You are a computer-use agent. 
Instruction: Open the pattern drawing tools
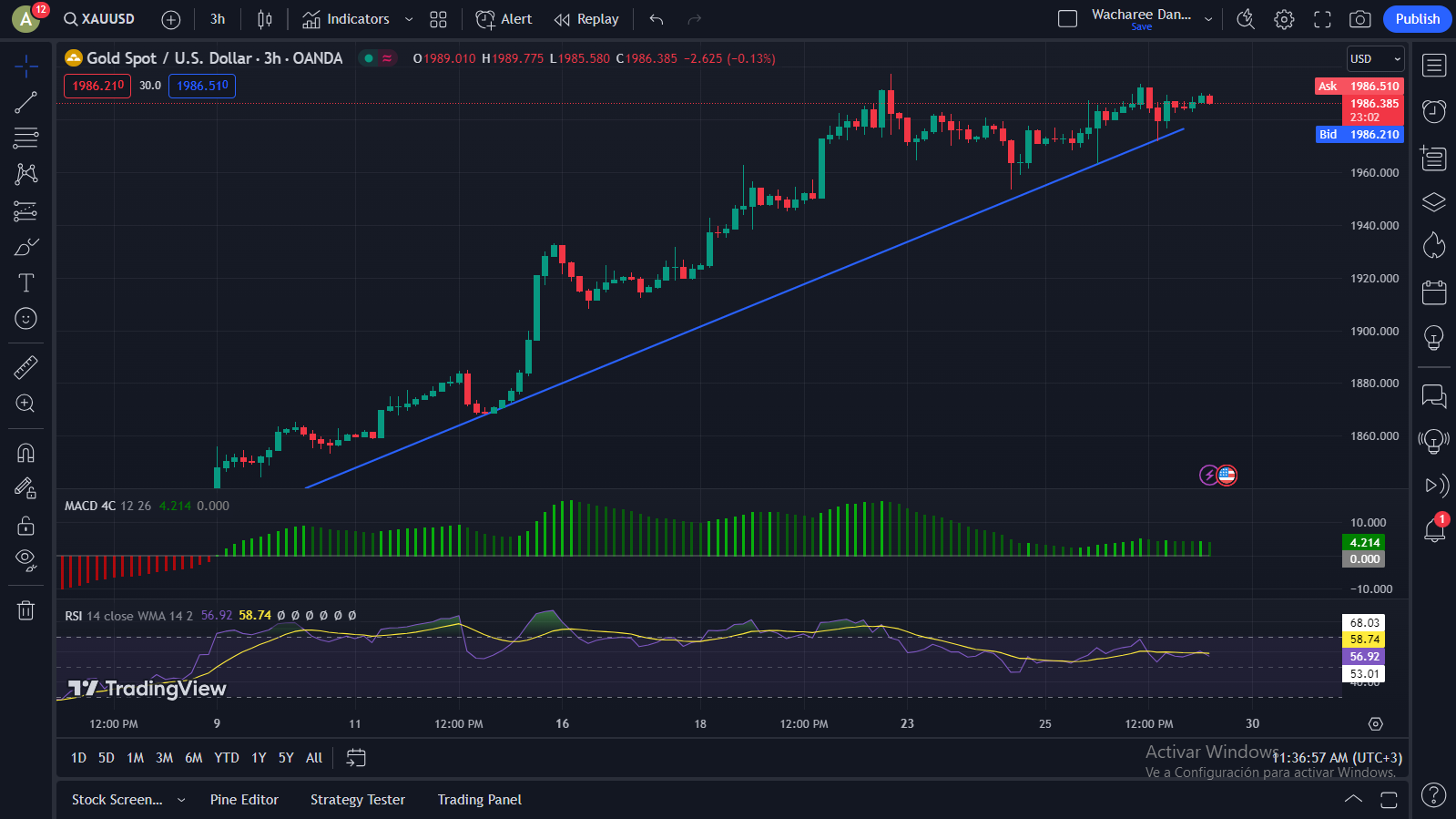click(x=25, y=174)
